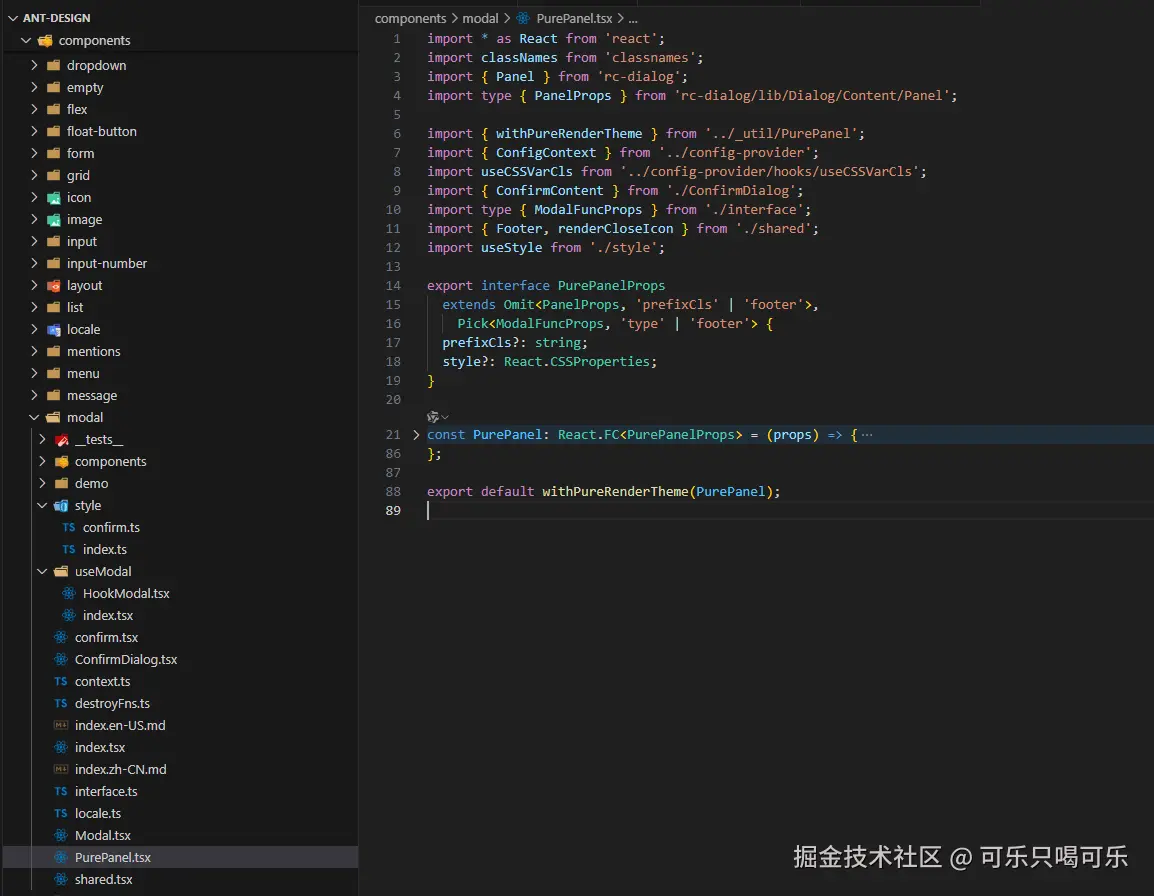The width and height of the screenshot is (1154, 896).
Task: Click the image folder's green icon
Action: (x=54, y=219)
